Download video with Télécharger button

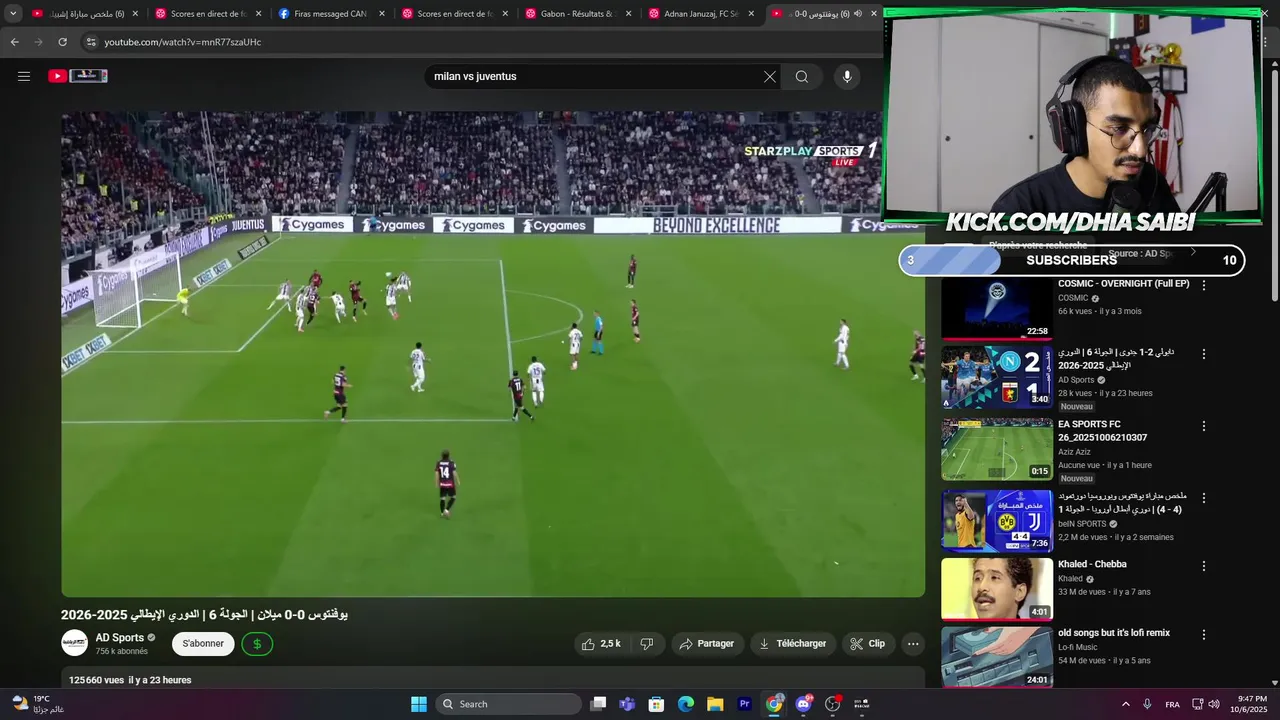(x=792, y=644)
